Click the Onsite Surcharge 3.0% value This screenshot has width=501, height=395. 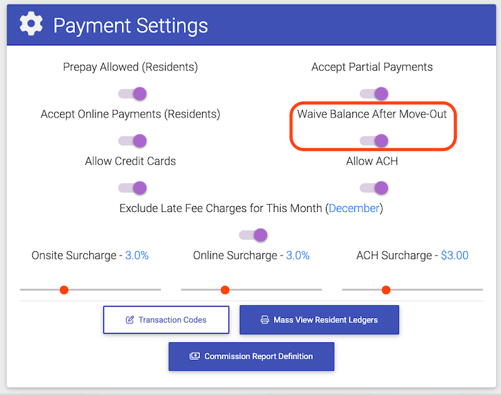tap(137, 255)
